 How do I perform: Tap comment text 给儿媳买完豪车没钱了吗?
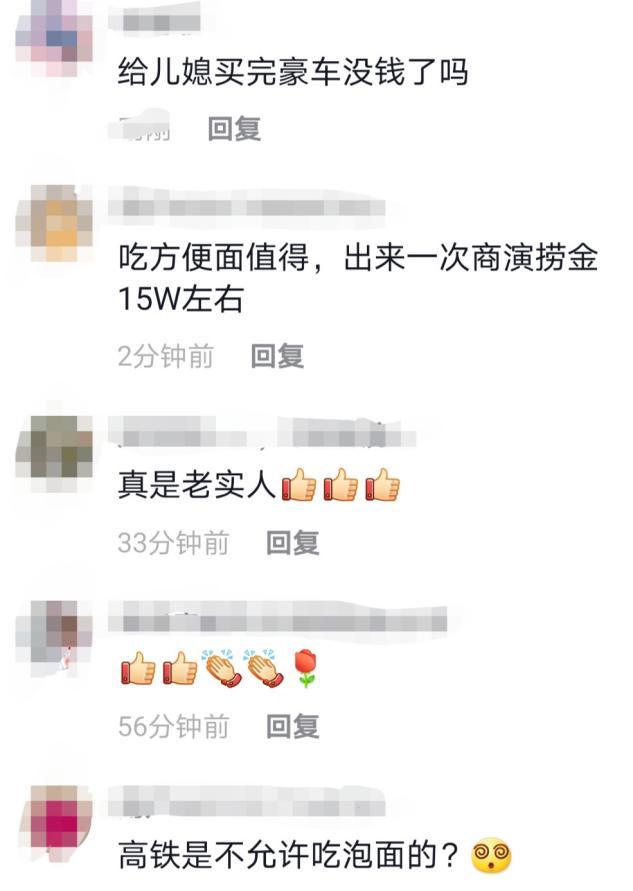(x=293, y=73)
